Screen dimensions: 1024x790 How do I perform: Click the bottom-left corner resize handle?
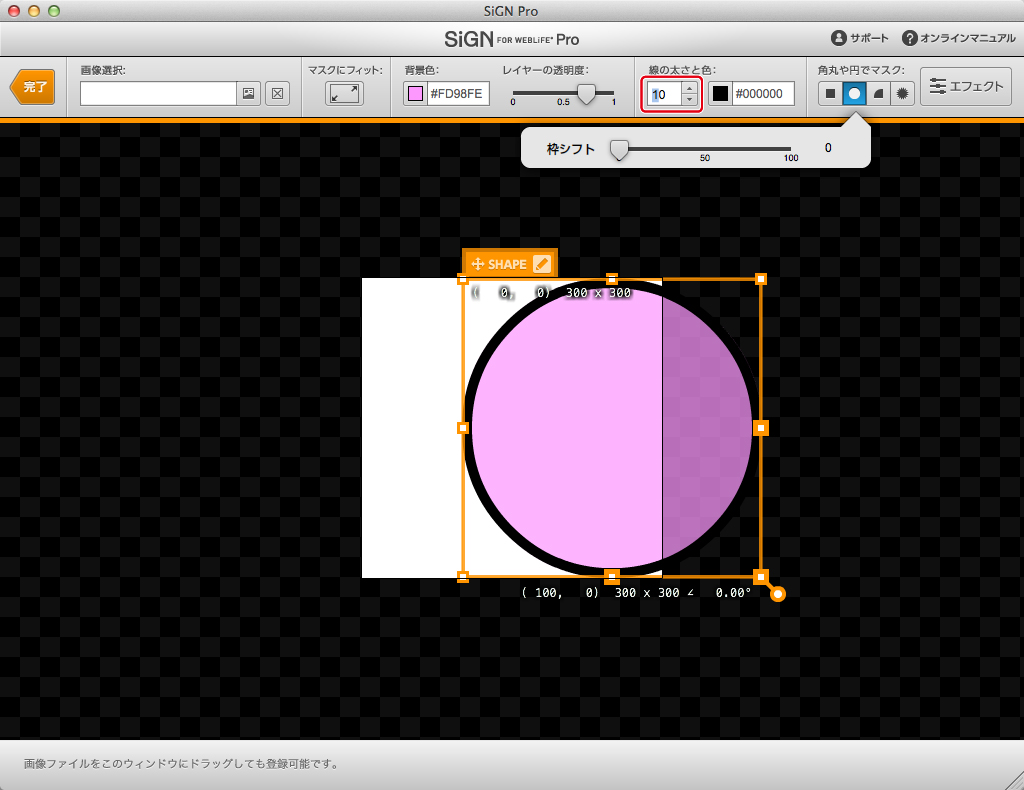click(463, 577)
